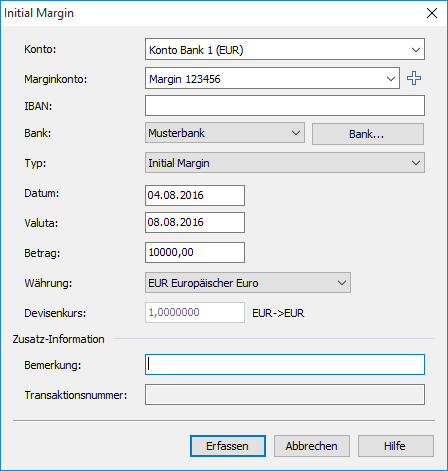Select the Datum field 04.08.2016
Screen dimensions: 448x471
pyautogui.click(x=195, y=195)
